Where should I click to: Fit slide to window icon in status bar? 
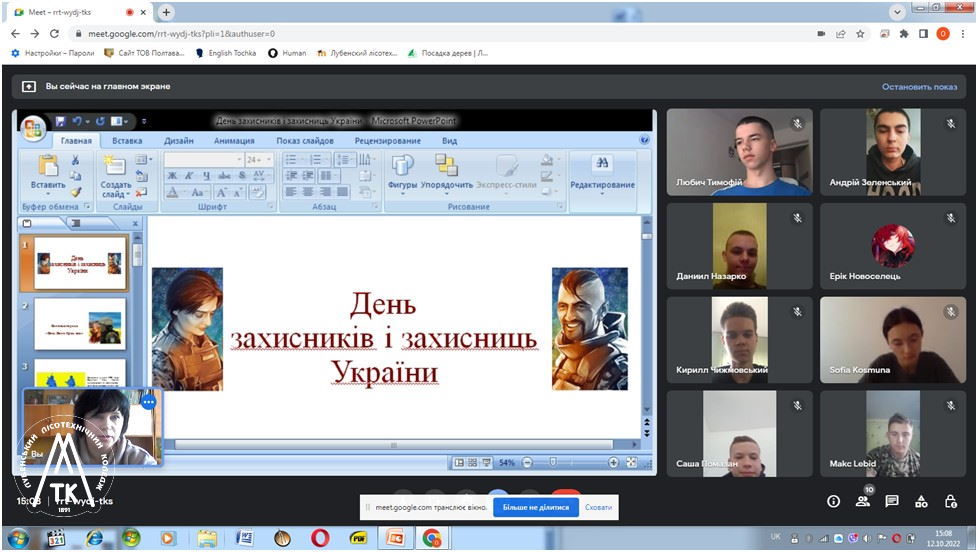(x=632, y=462)
